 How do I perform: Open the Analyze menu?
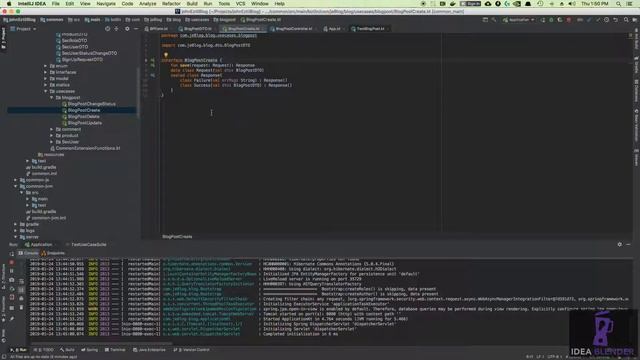pyautogui.click(x=148, y=4)
